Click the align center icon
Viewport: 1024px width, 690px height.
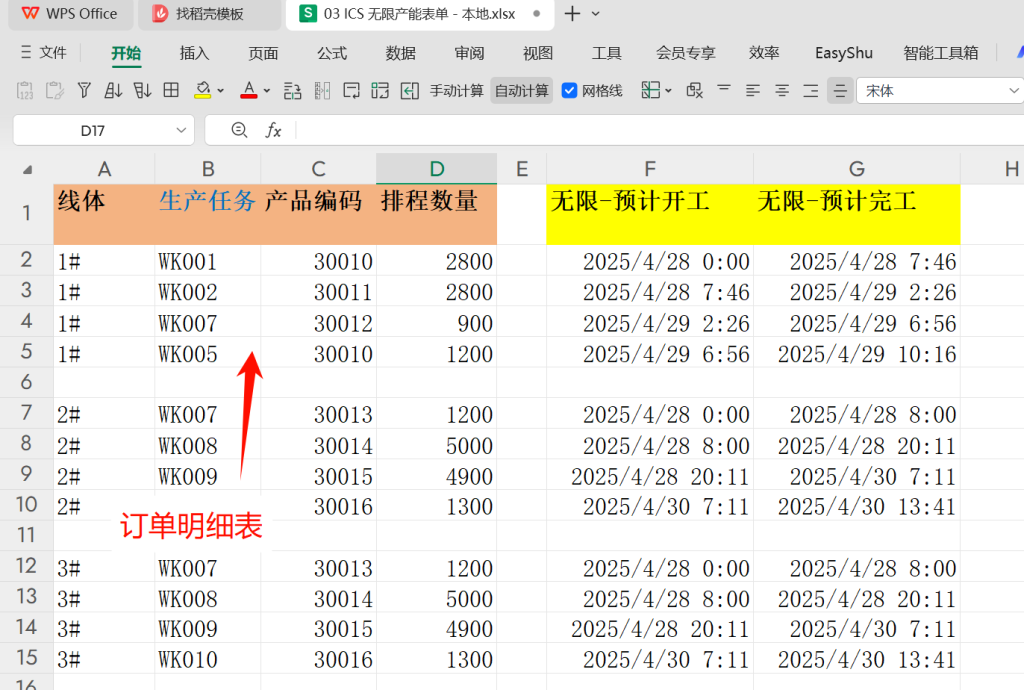point(782,91)
